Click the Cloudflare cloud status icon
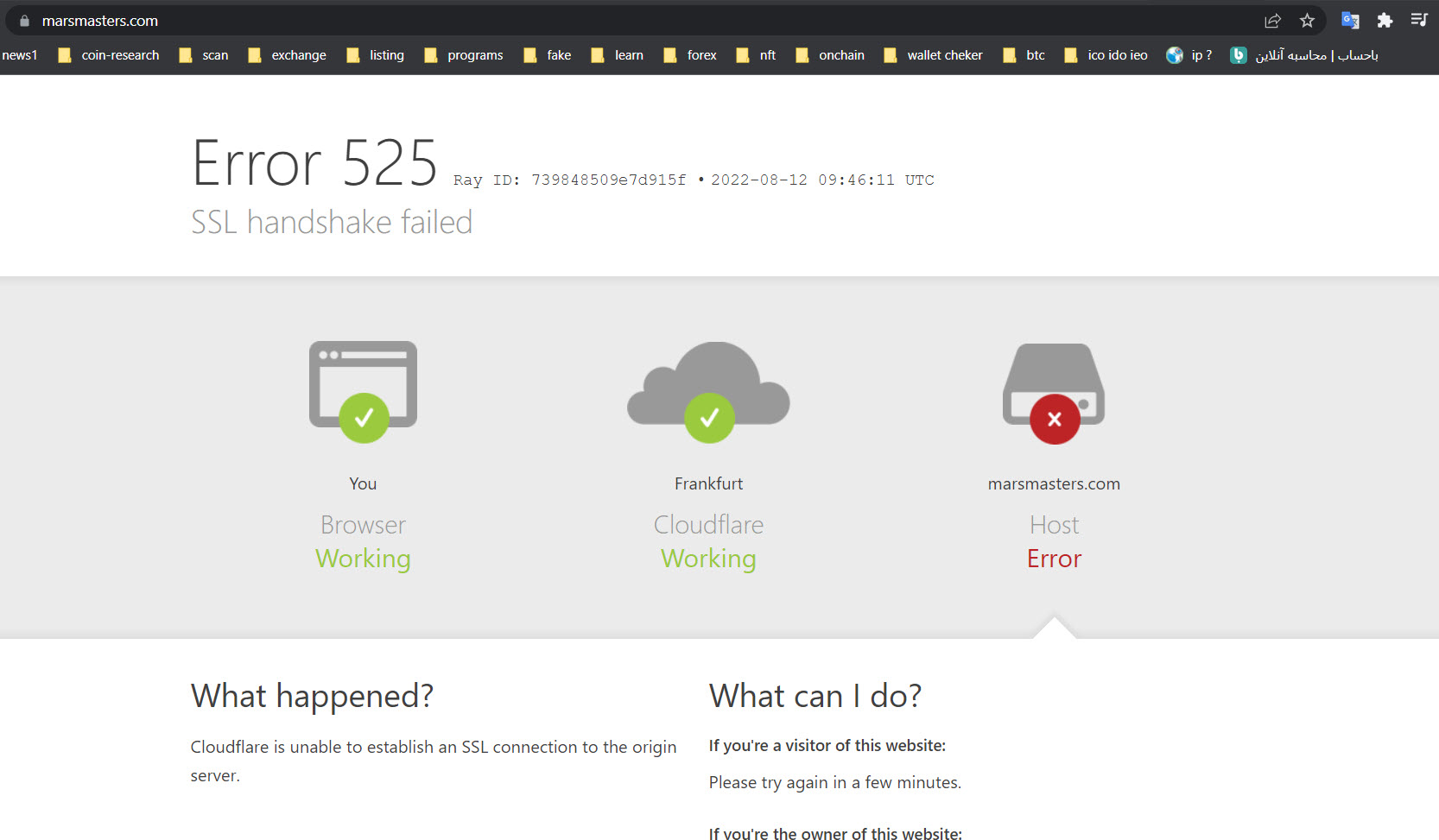Screen dimensions: 1439x840 coord(708,391)
